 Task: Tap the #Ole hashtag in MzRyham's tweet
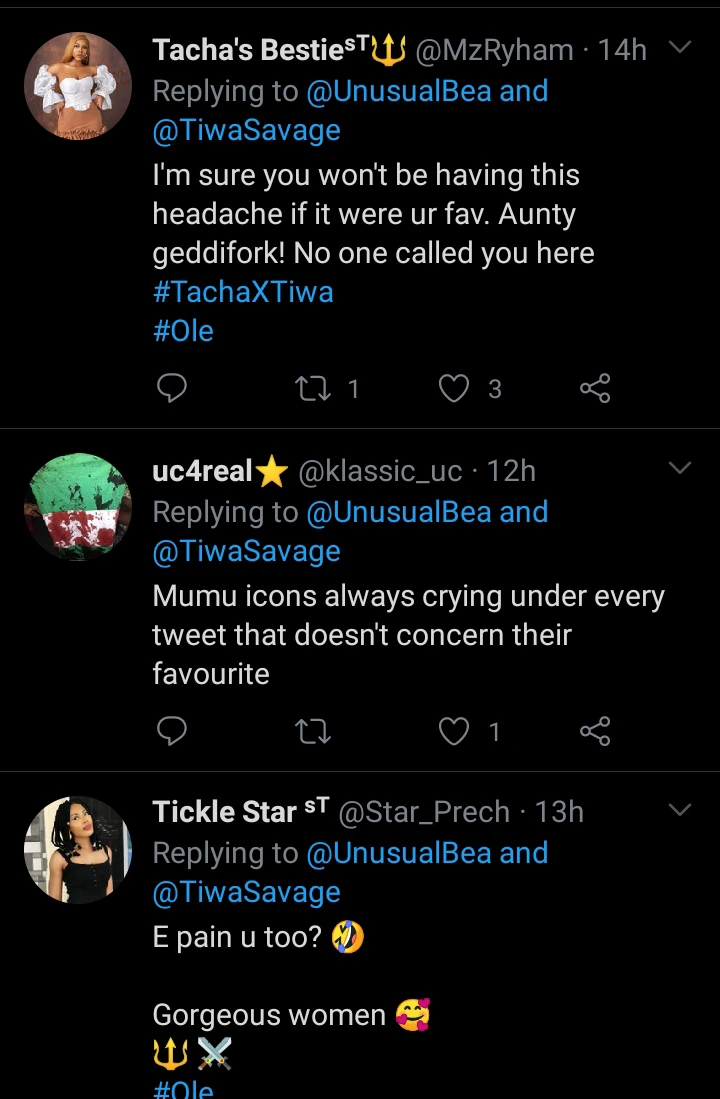183,331
